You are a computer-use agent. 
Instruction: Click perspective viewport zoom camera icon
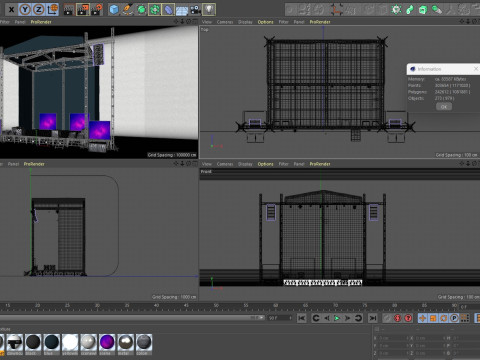coord(182,22)
